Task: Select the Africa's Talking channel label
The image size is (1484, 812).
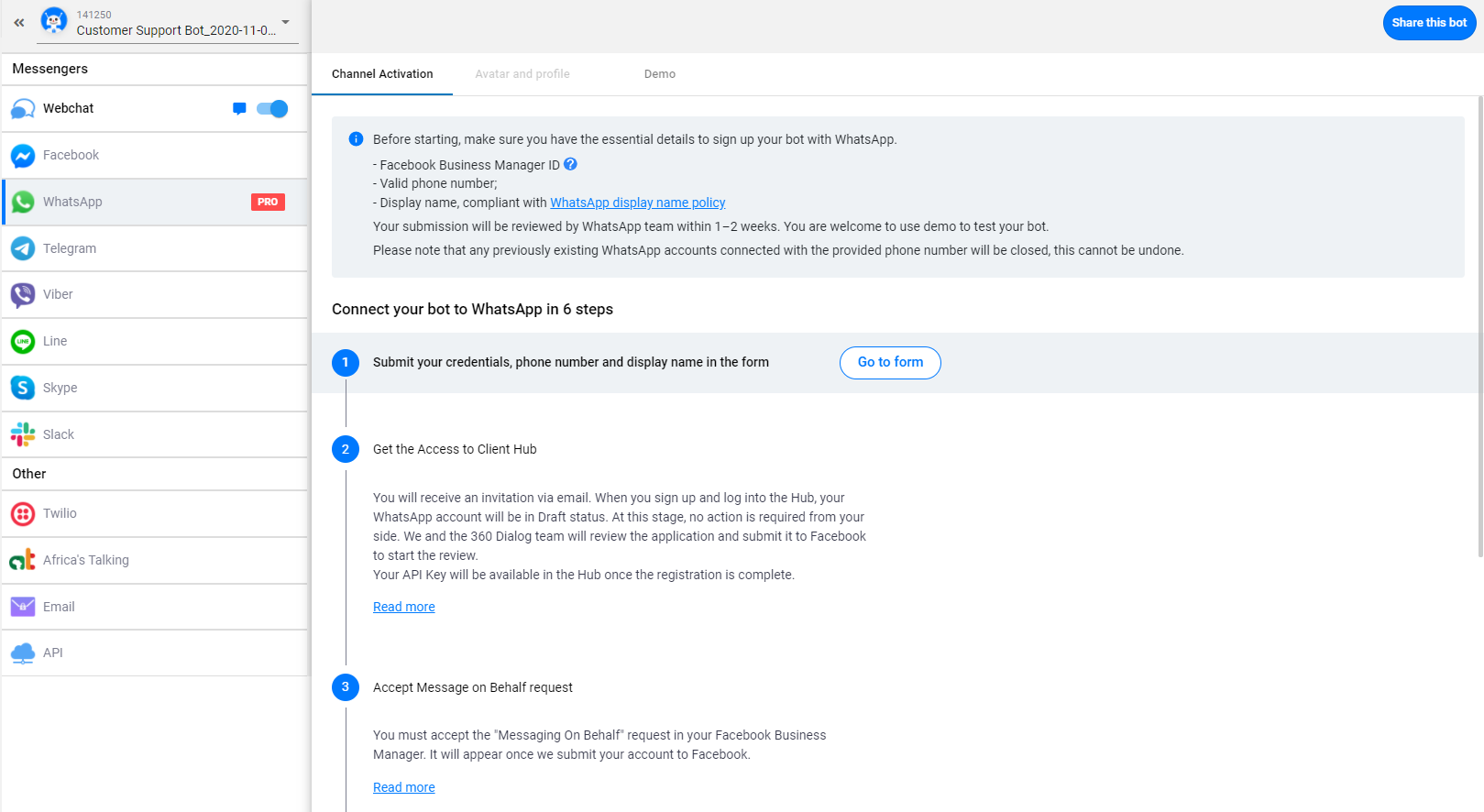Action: click(86, 560)
